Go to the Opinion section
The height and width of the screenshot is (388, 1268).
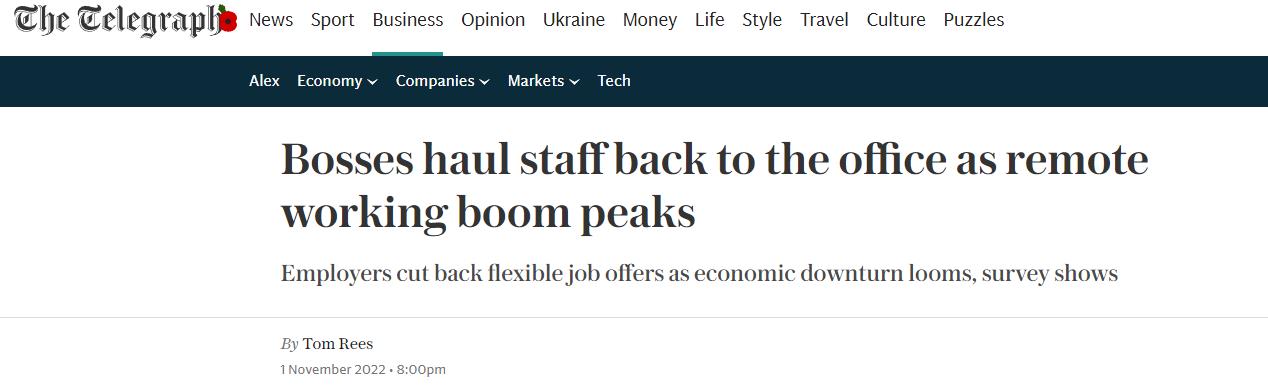pos(493,20)
